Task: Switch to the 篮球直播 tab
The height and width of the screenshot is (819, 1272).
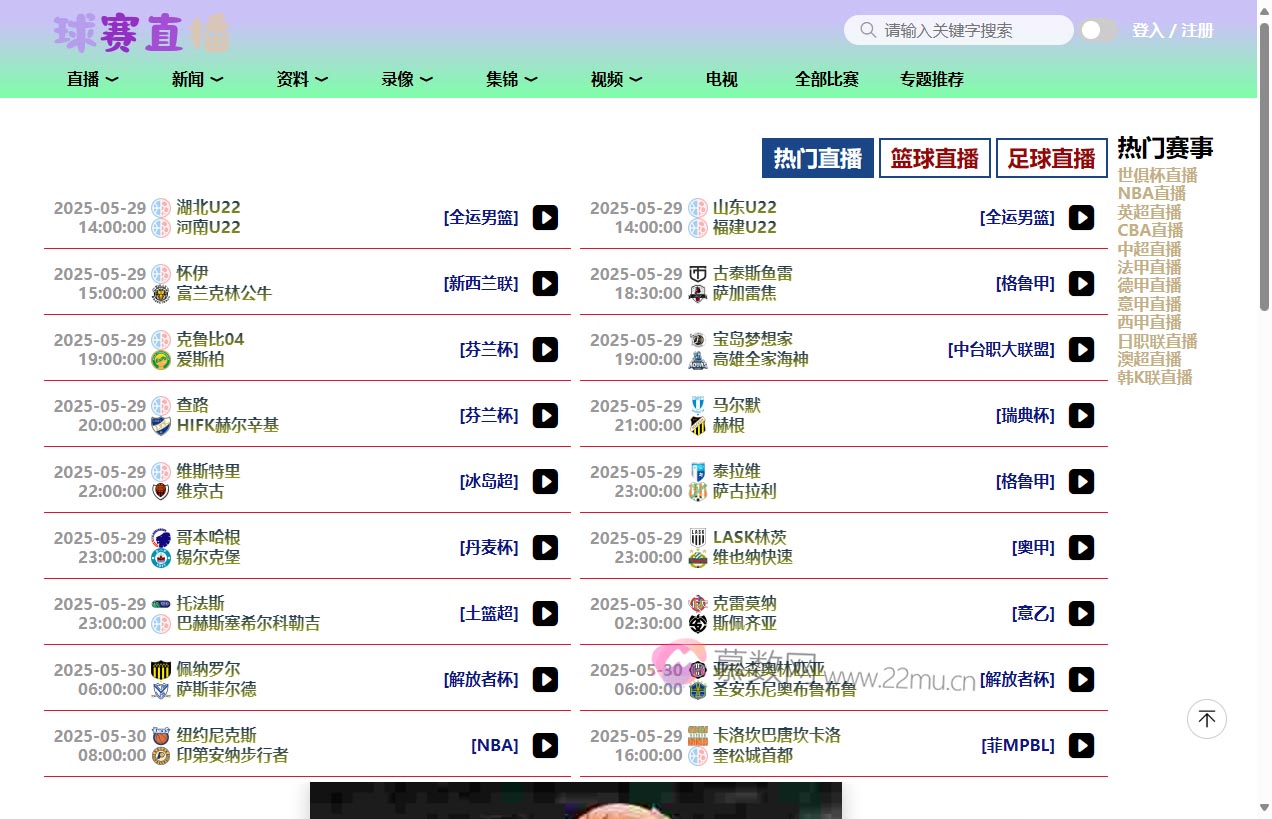Action: pos(934,158)
